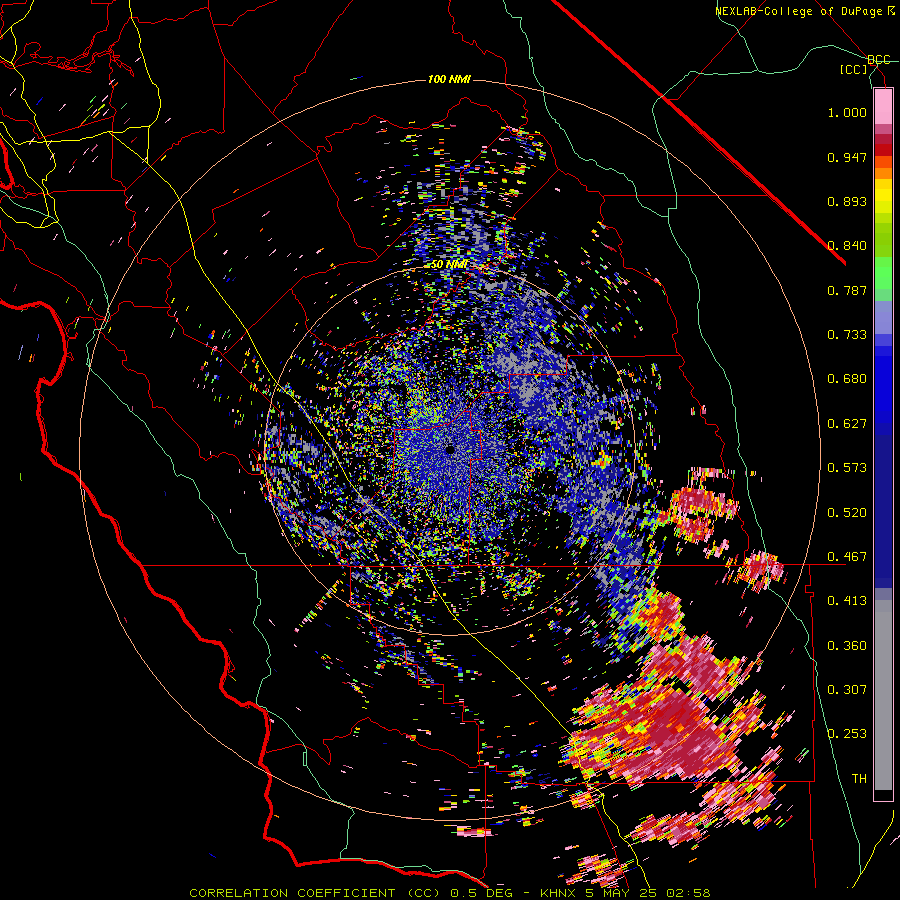Select the 0.840 scale value
The width and height of the screenshot is (900, 900).
coord(847,246)
